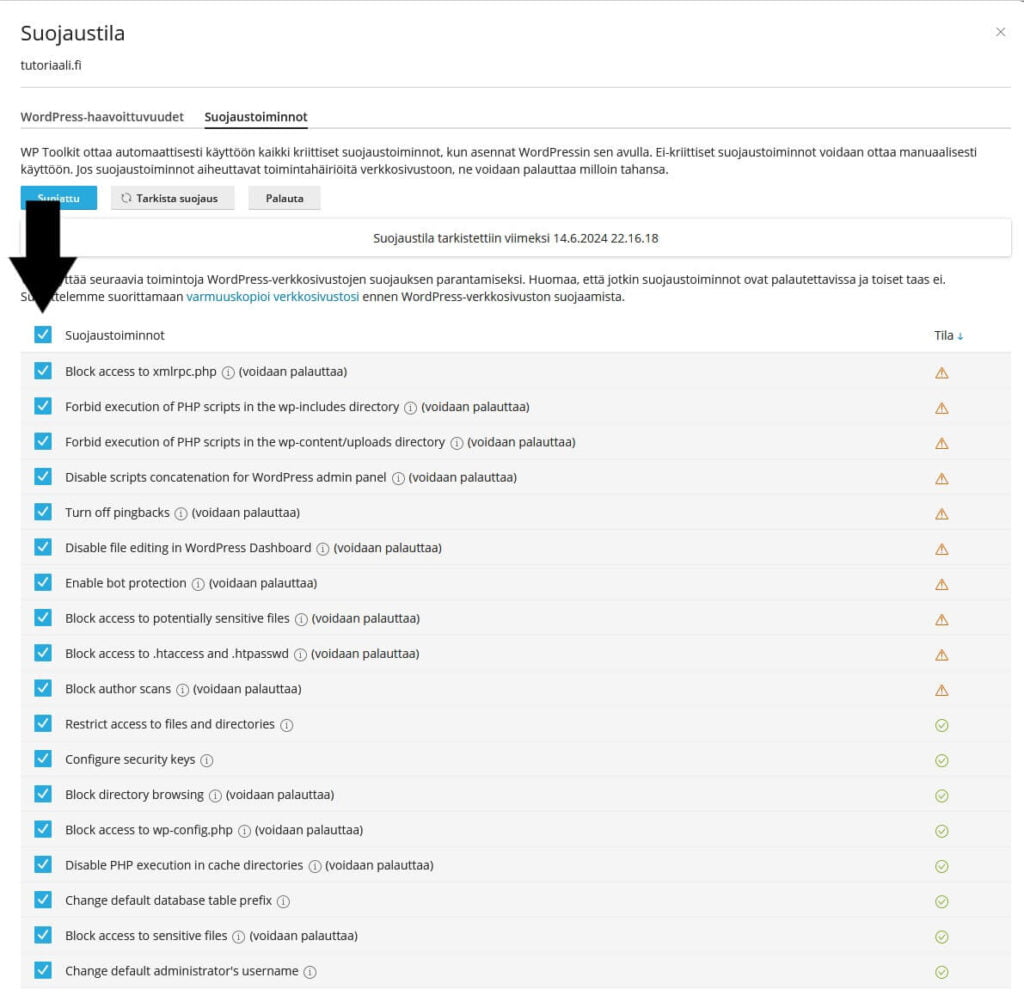Image resolution: width=1024 pixels, height=1008 pixels.
Task: Click the Tarkista suojaus button
Action: tap(171, 198)
